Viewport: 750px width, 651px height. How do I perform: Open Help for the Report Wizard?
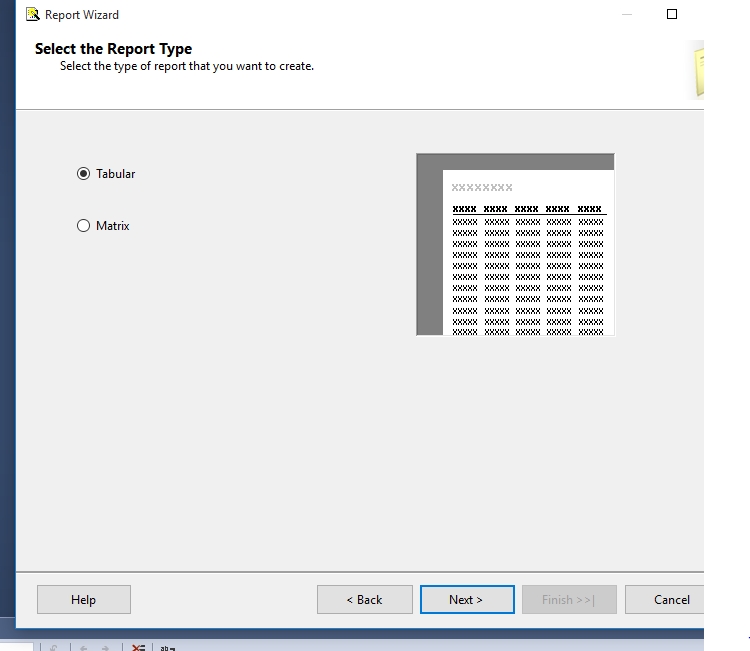pos(83,600)
